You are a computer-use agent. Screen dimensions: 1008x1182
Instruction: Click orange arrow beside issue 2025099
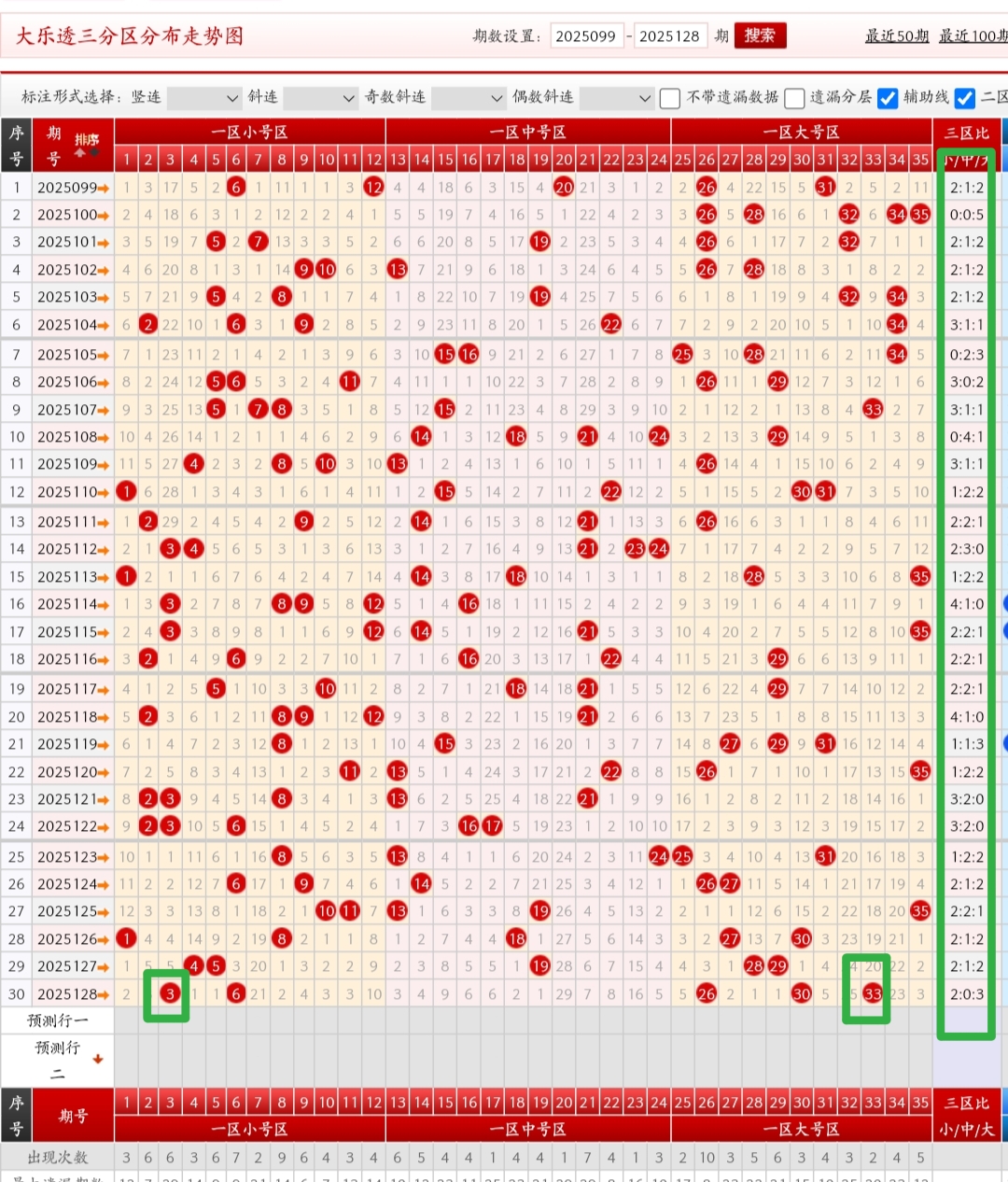[x=103, y=189]
